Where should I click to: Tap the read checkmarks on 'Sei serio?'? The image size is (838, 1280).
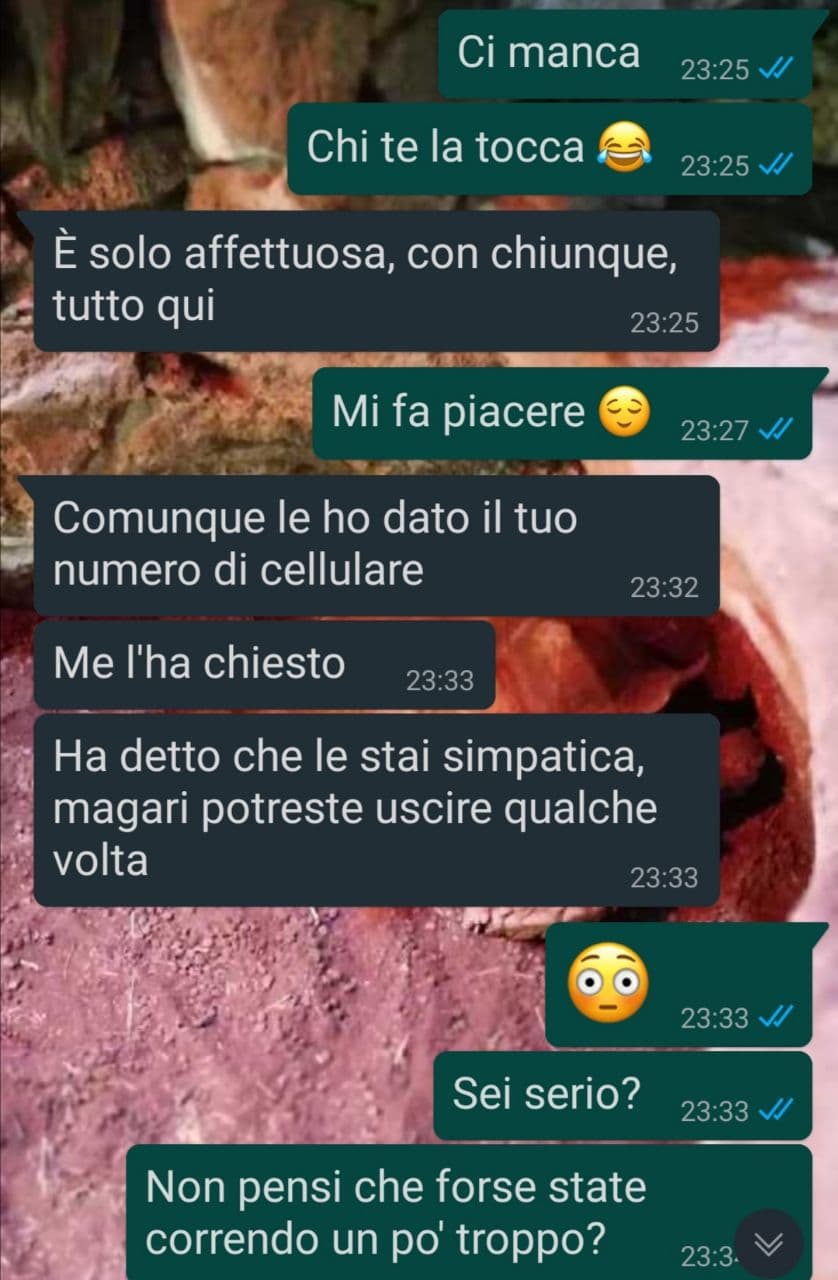pos(776,1110)
